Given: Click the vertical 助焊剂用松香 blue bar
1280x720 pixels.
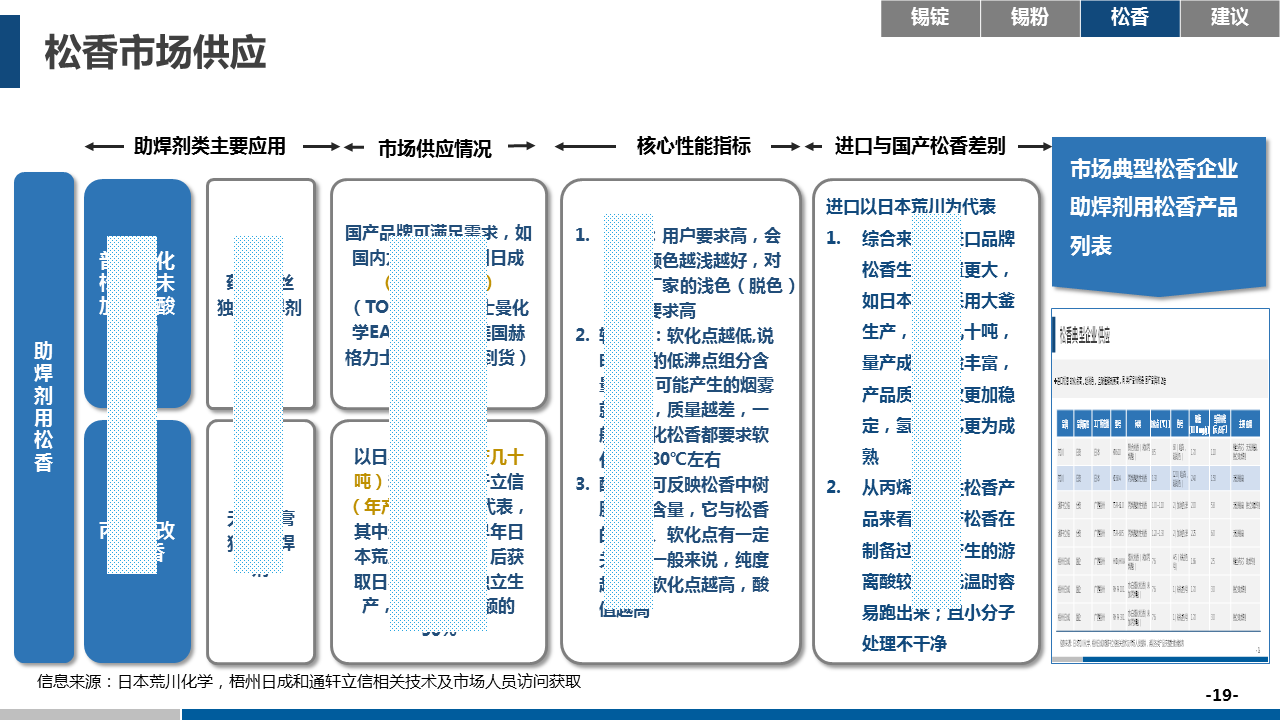Looking at the screenshot, I should tap(44, 417).
